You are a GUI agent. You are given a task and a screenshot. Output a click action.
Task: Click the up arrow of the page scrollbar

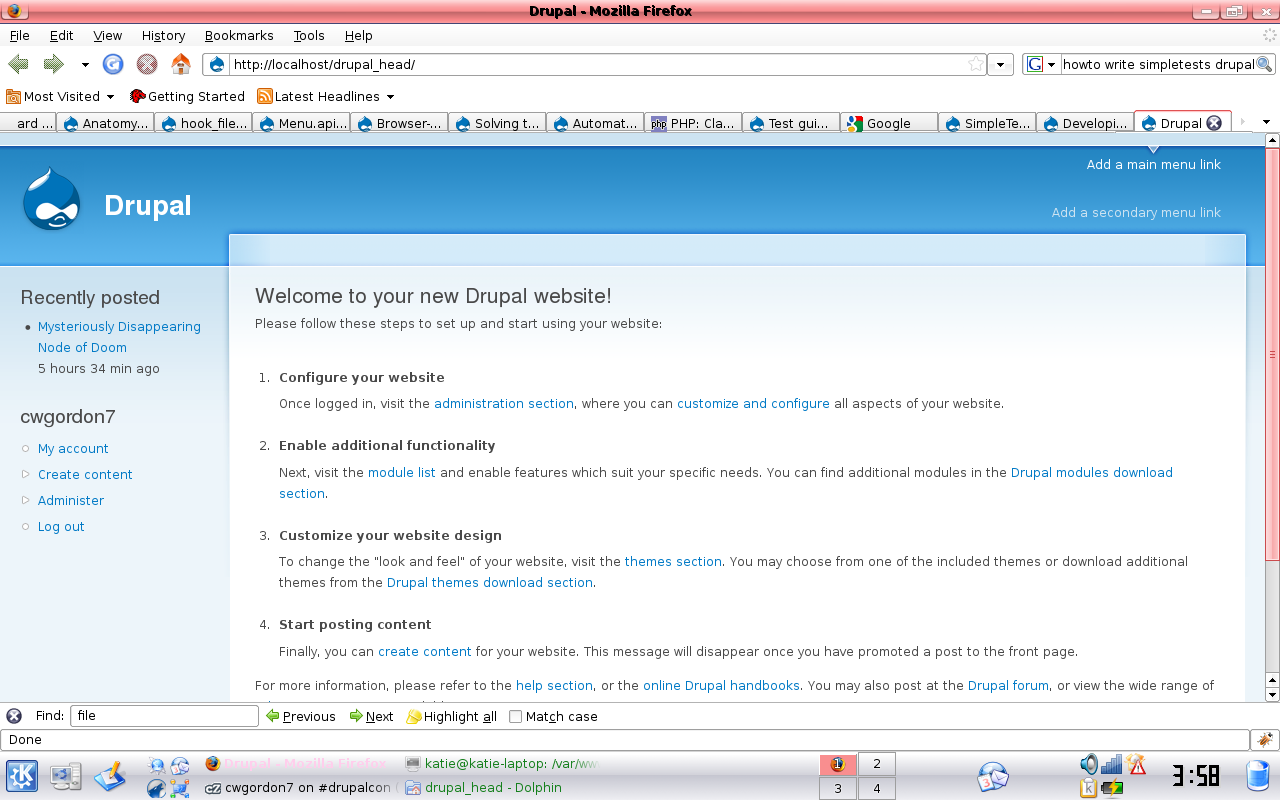(1273, 142)
